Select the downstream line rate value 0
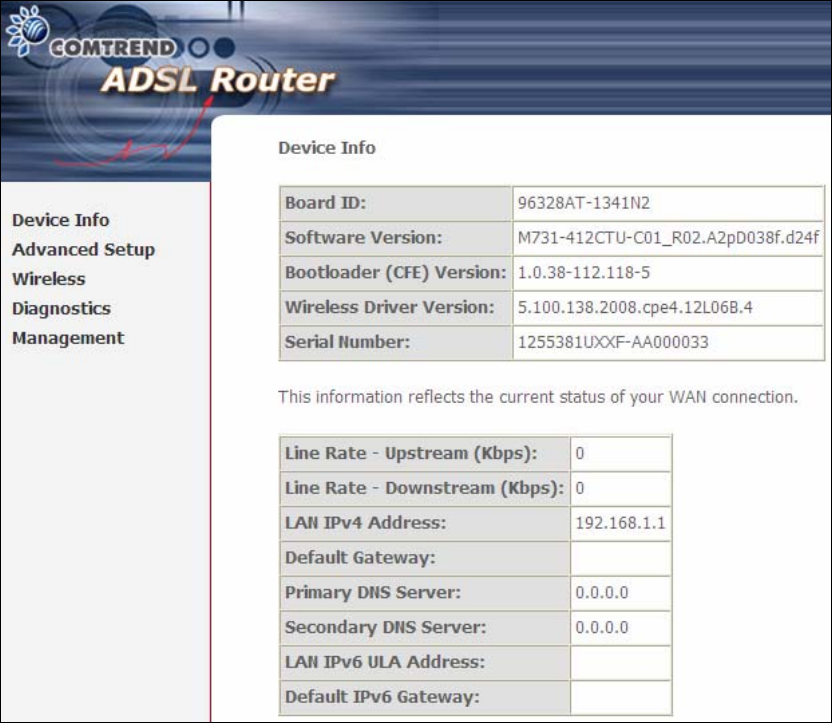832x723 pixels. tap(579, 489)
